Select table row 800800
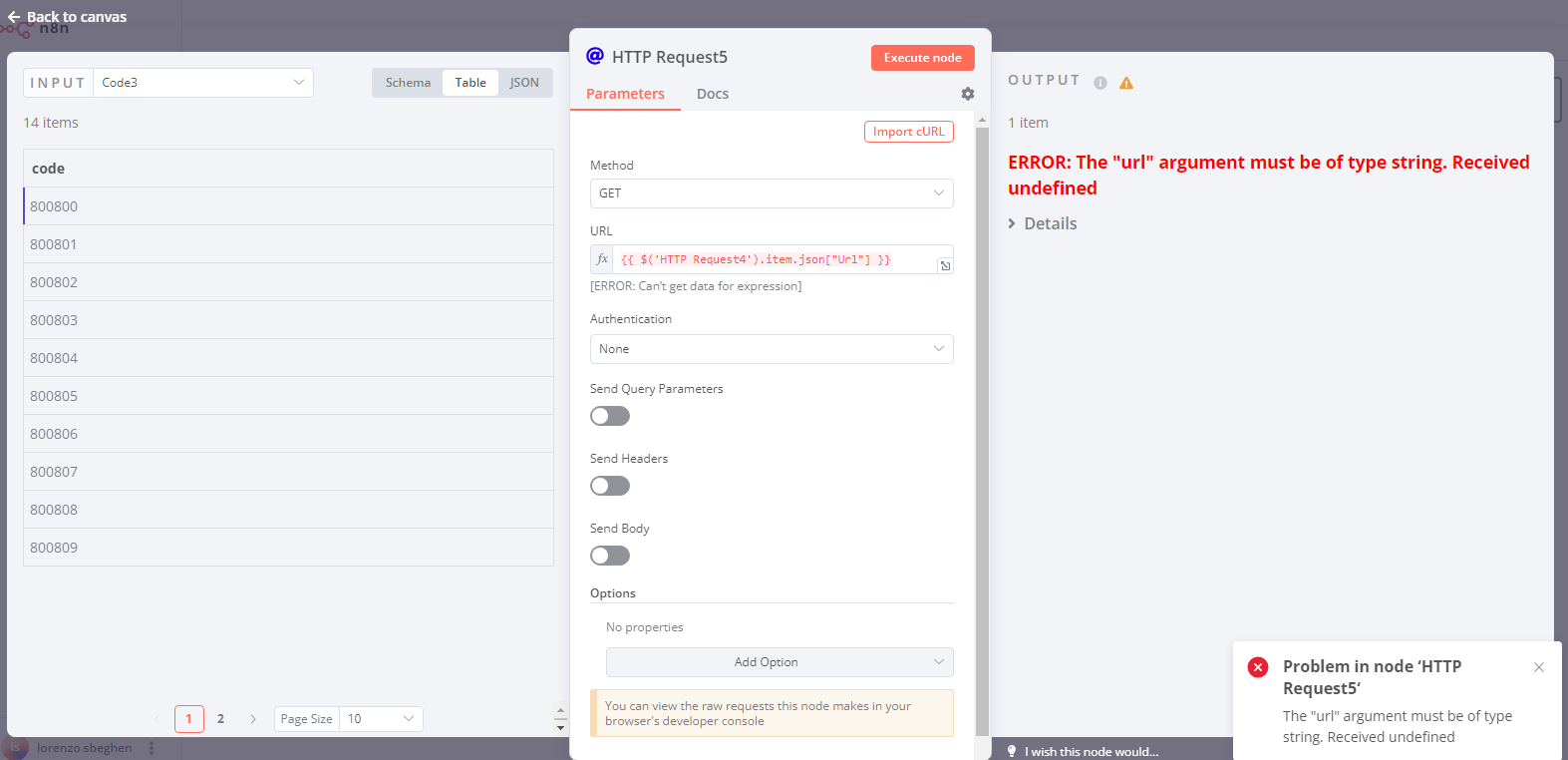This screenshot has height=760, width=1568. point(288,206)
